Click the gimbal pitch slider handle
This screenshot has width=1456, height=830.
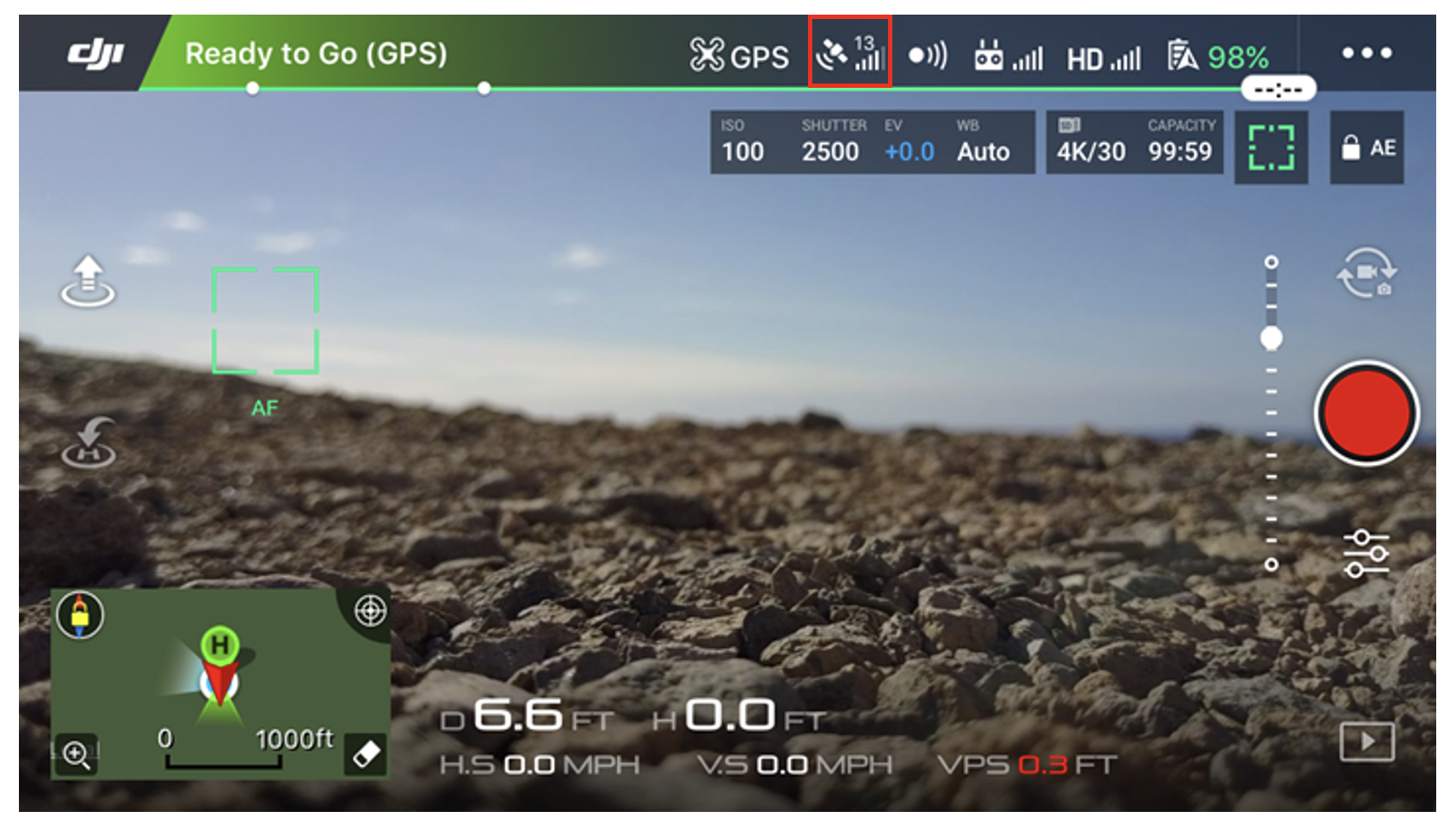pos(1271,338)
